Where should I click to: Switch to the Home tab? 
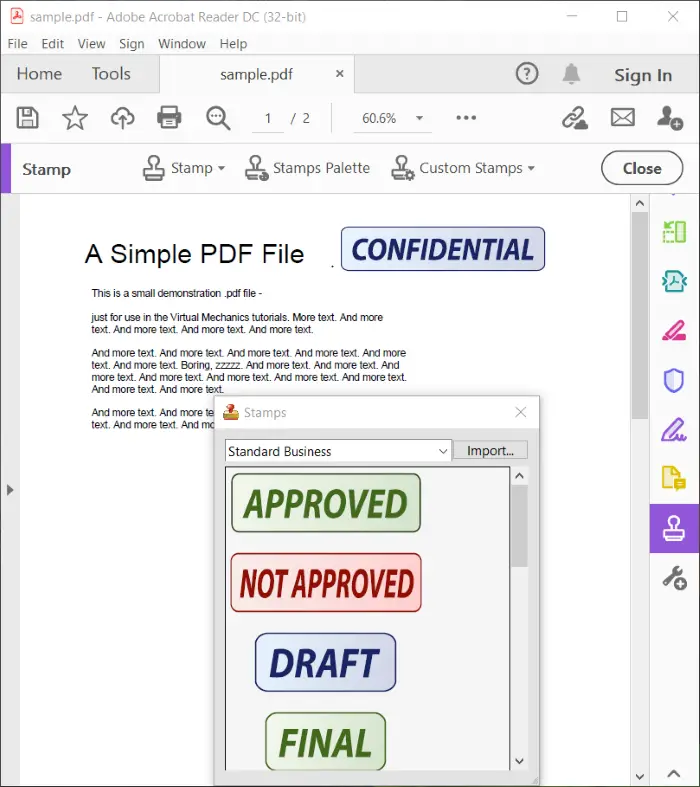[x=39, y=74]
